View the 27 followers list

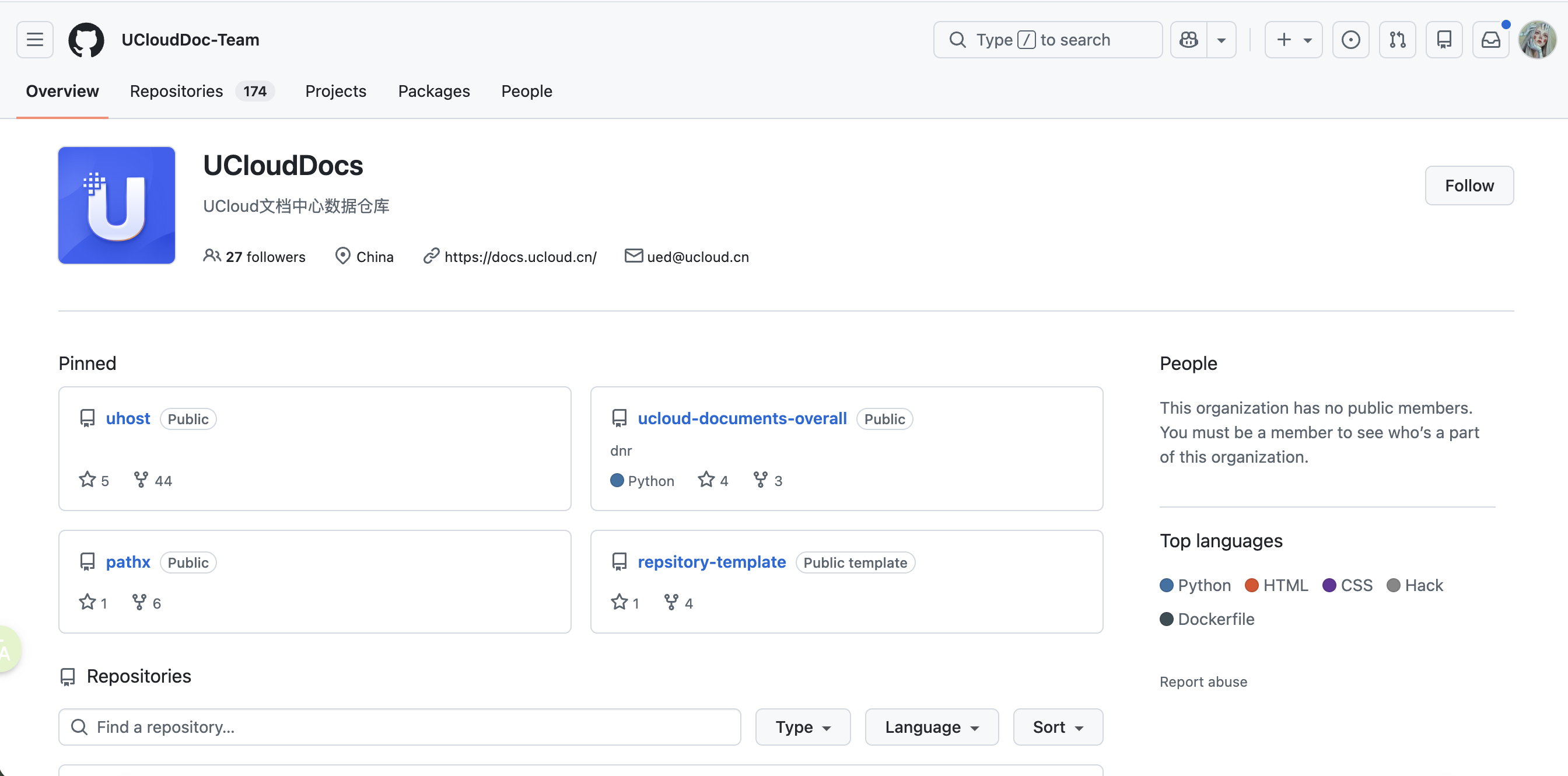pos(254,257)
